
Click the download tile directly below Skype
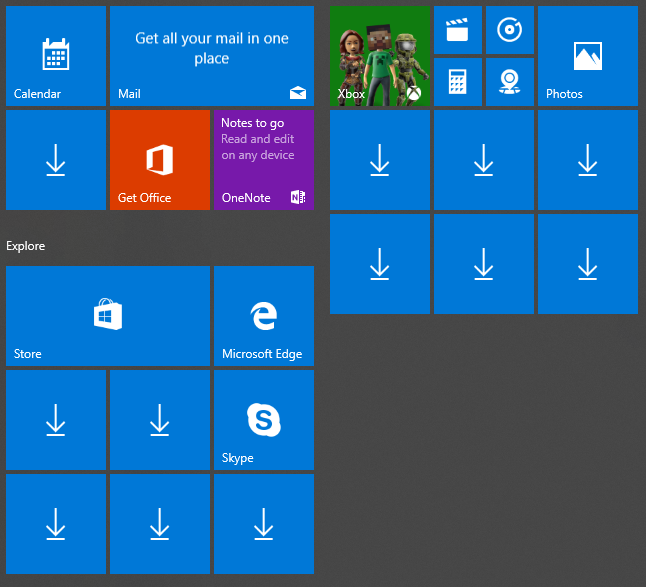click(264, 524)
